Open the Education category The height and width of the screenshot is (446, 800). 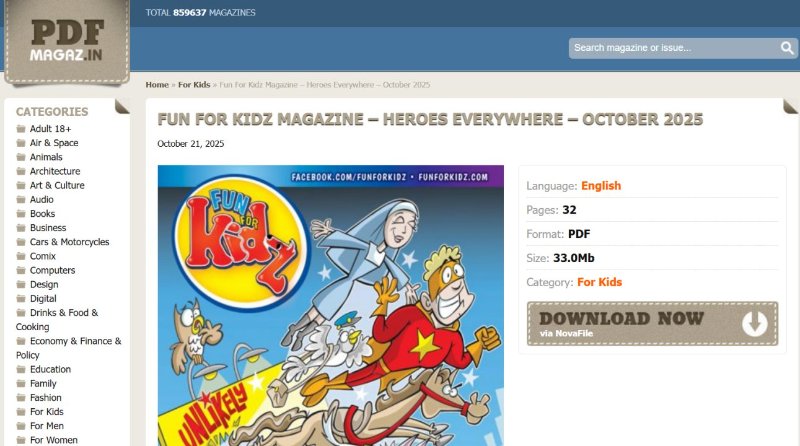tap(51, 369)
